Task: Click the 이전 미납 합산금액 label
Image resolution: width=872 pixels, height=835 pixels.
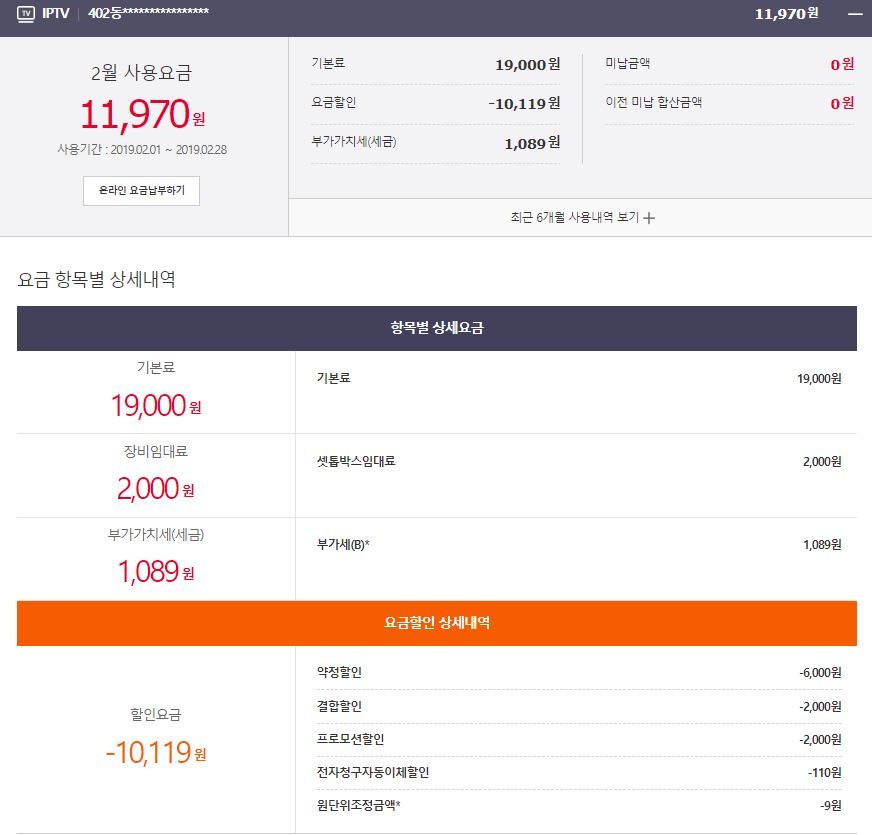Action: point(654,102)
